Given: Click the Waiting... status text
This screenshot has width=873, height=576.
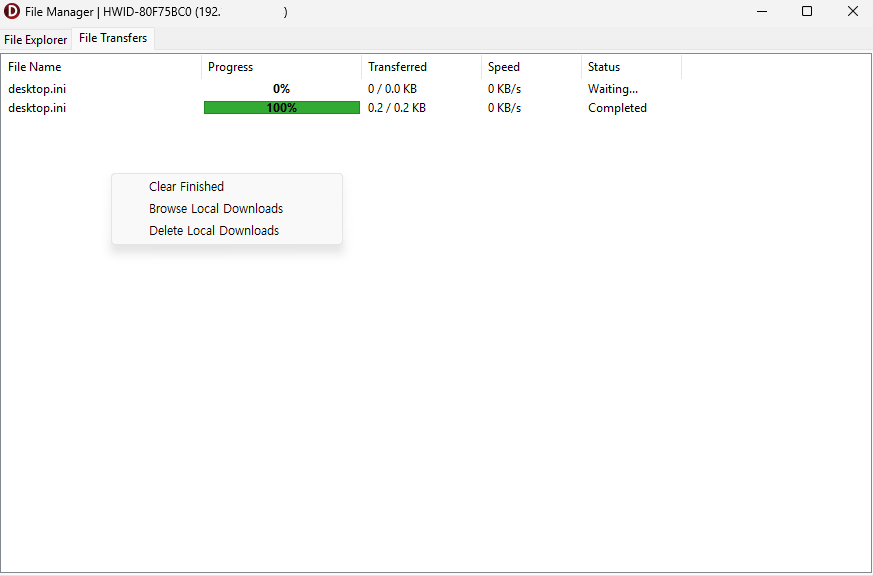Looking at the screenshot, I should coord(613,88).
